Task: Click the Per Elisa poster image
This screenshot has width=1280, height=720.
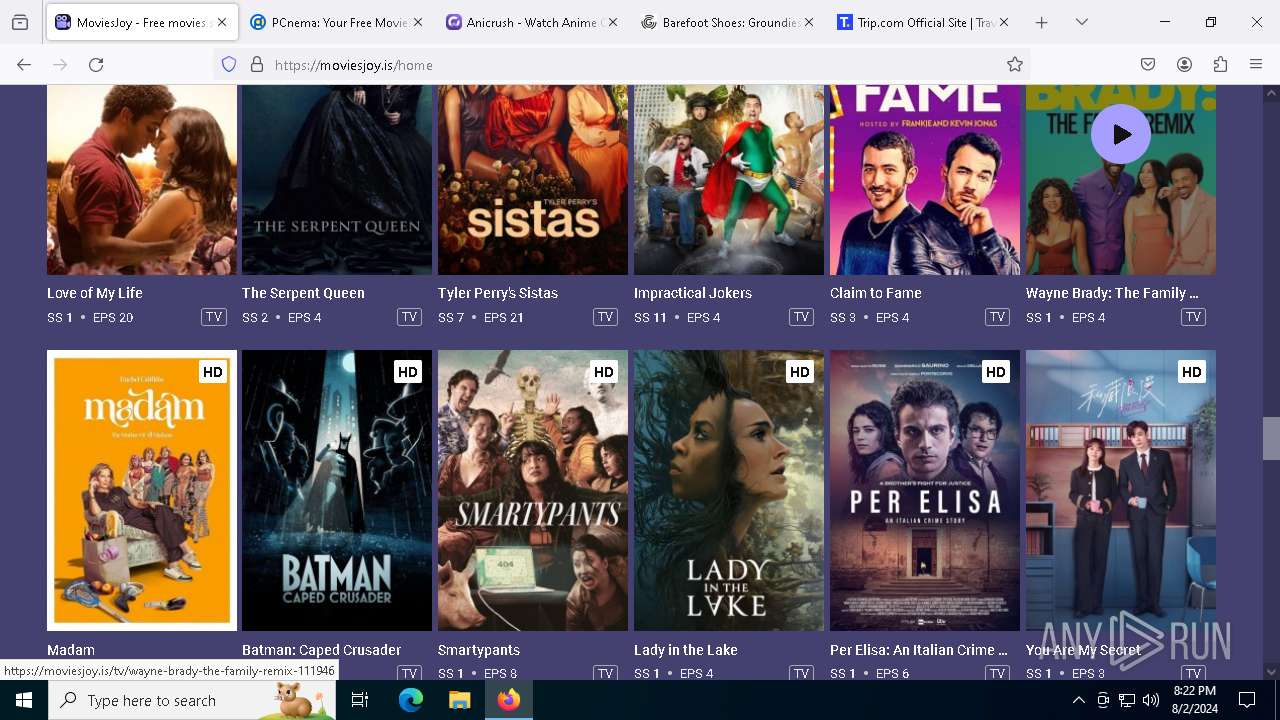Action: [925, 490]
